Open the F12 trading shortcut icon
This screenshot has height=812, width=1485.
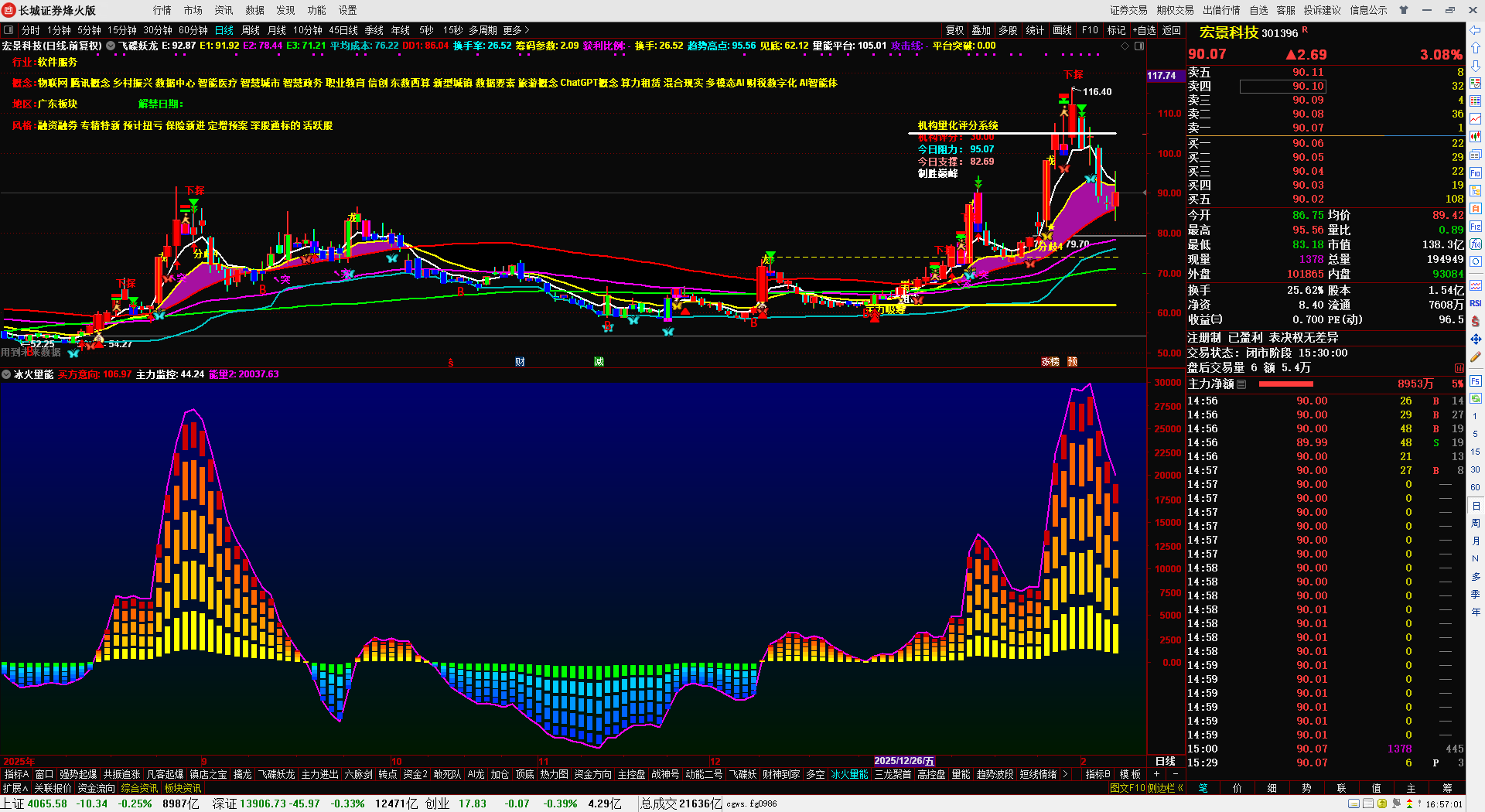click(x=1476, y=227)
